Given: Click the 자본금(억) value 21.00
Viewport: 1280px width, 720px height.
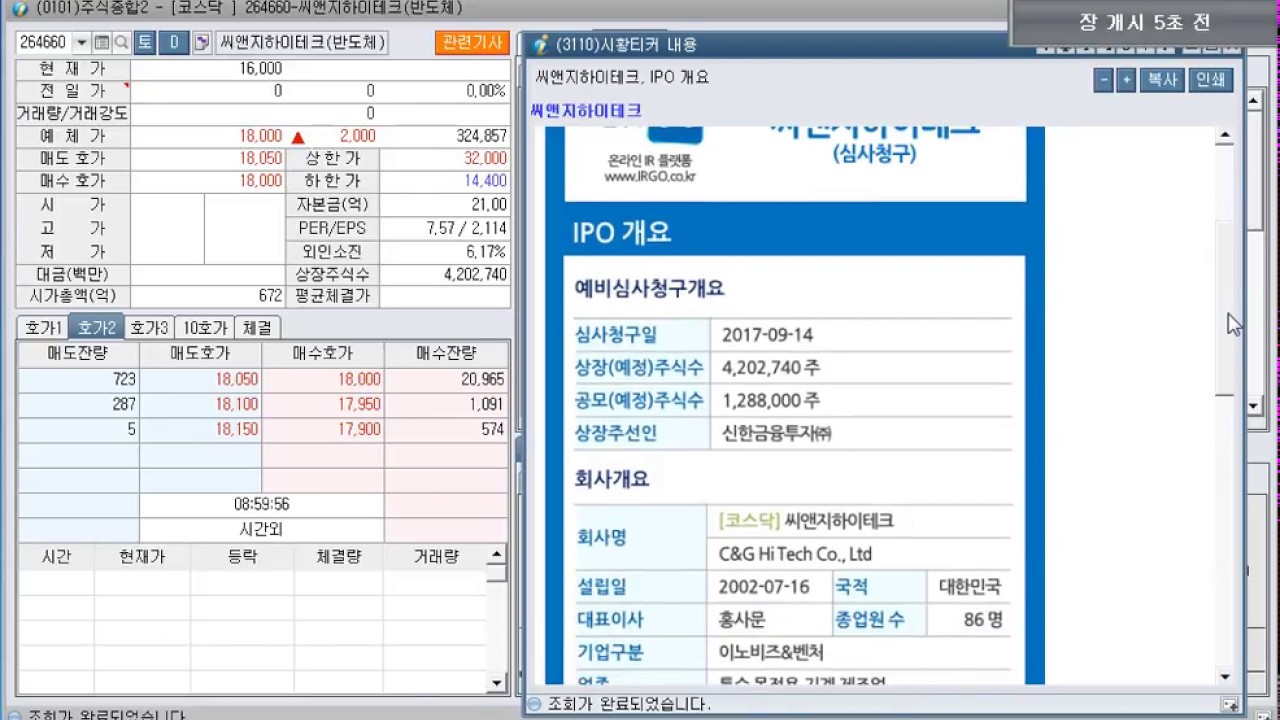Looking at the screenshot, I should (x=491, y=204).
